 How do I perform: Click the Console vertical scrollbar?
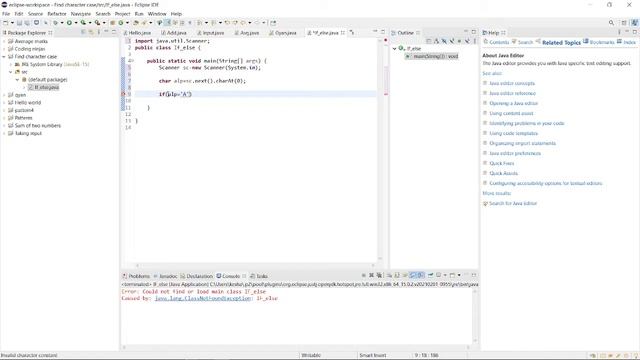pyautogui.click(x=475, y=316)
